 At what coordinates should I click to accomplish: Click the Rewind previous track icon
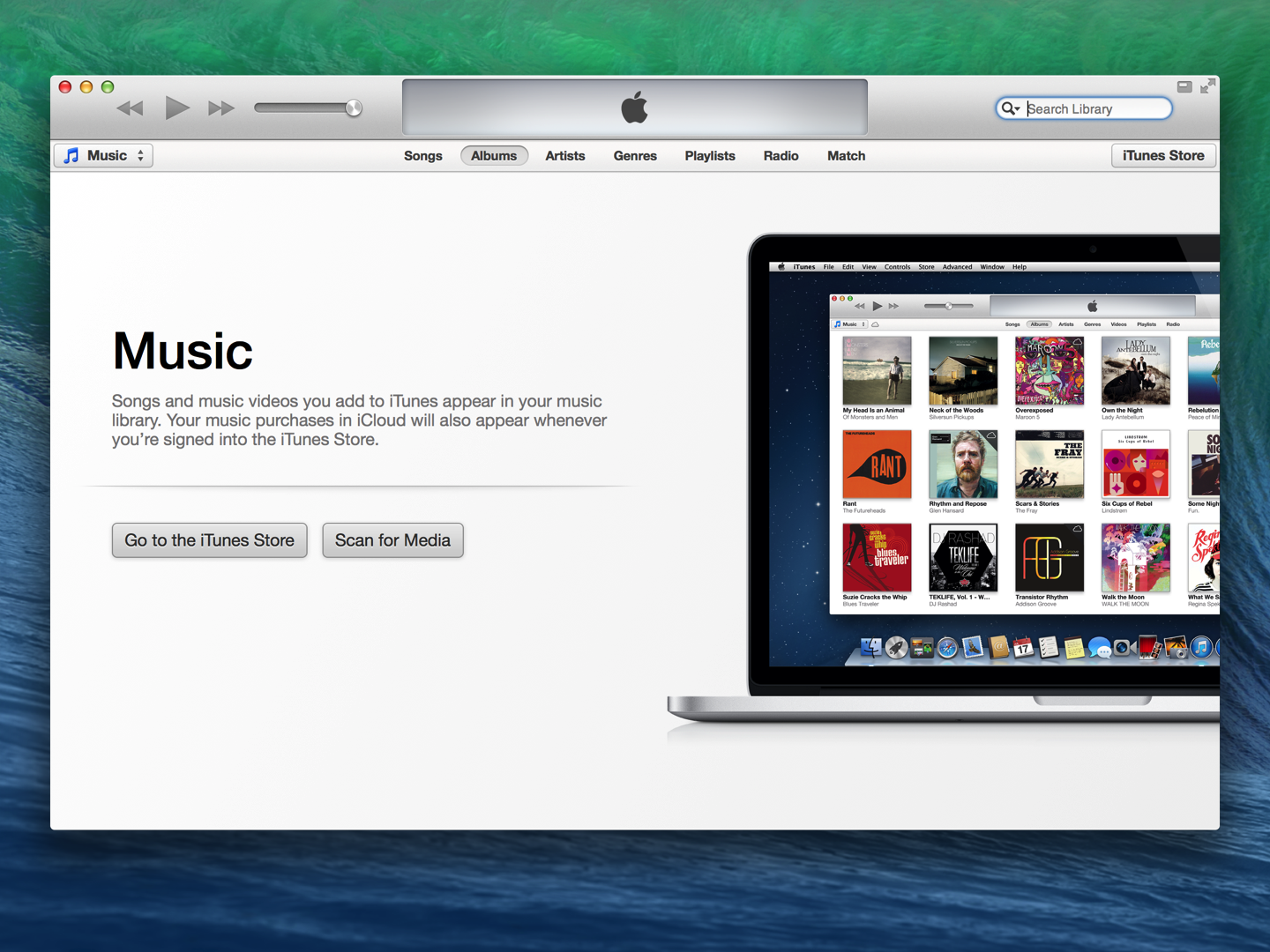[130, 108]
